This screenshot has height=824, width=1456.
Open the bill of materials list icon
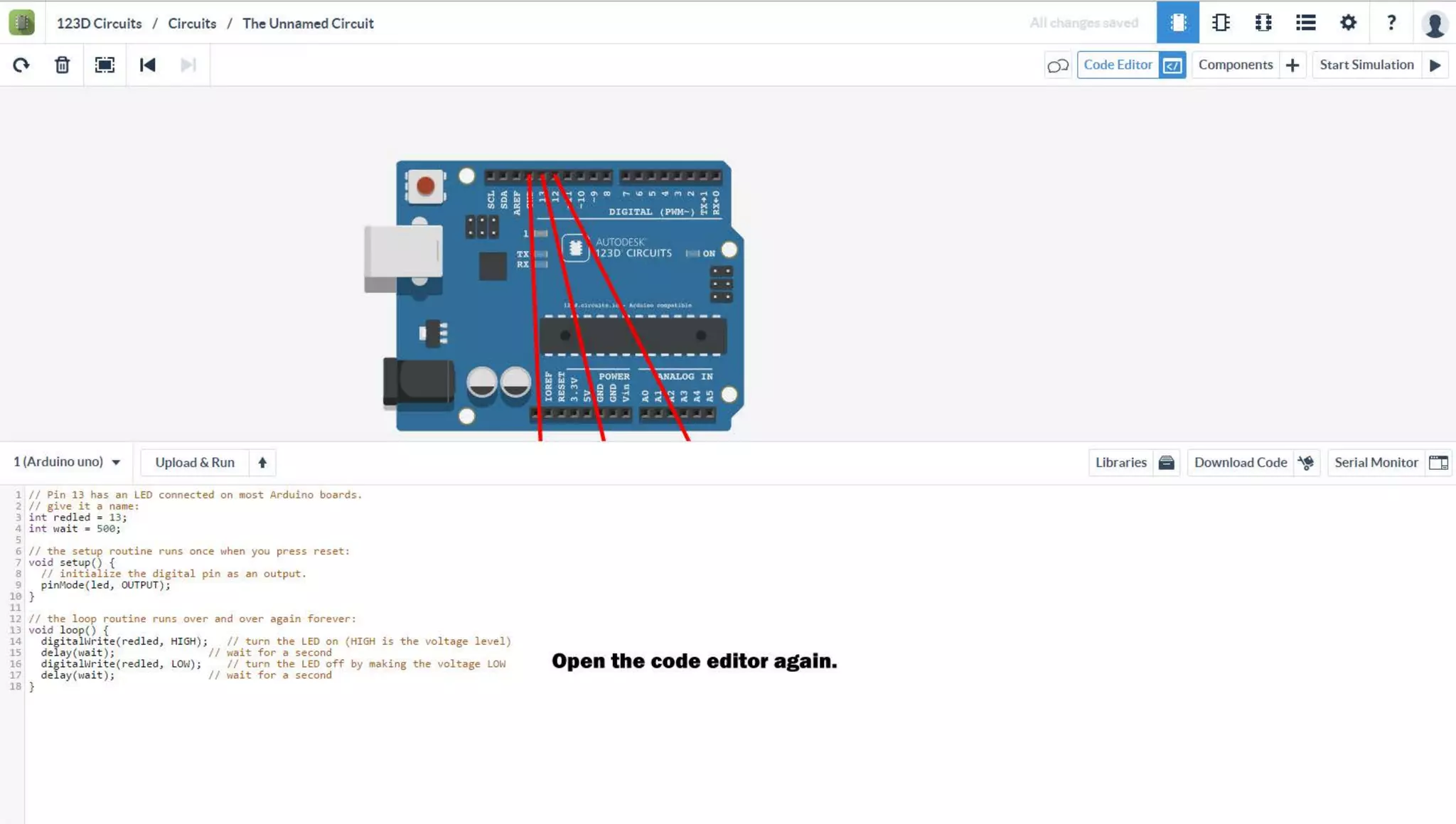[x=1305, y=23]
